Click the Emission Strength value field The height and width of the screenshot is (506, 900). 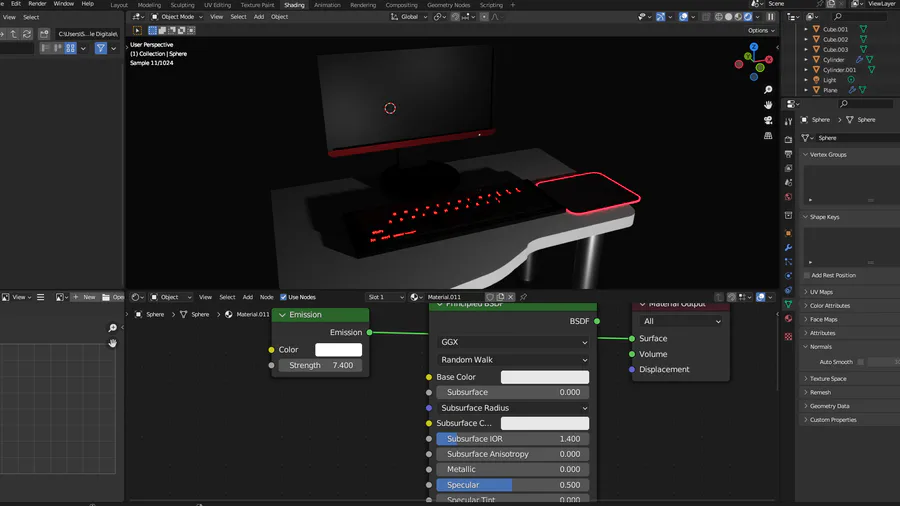pos(321,365)
